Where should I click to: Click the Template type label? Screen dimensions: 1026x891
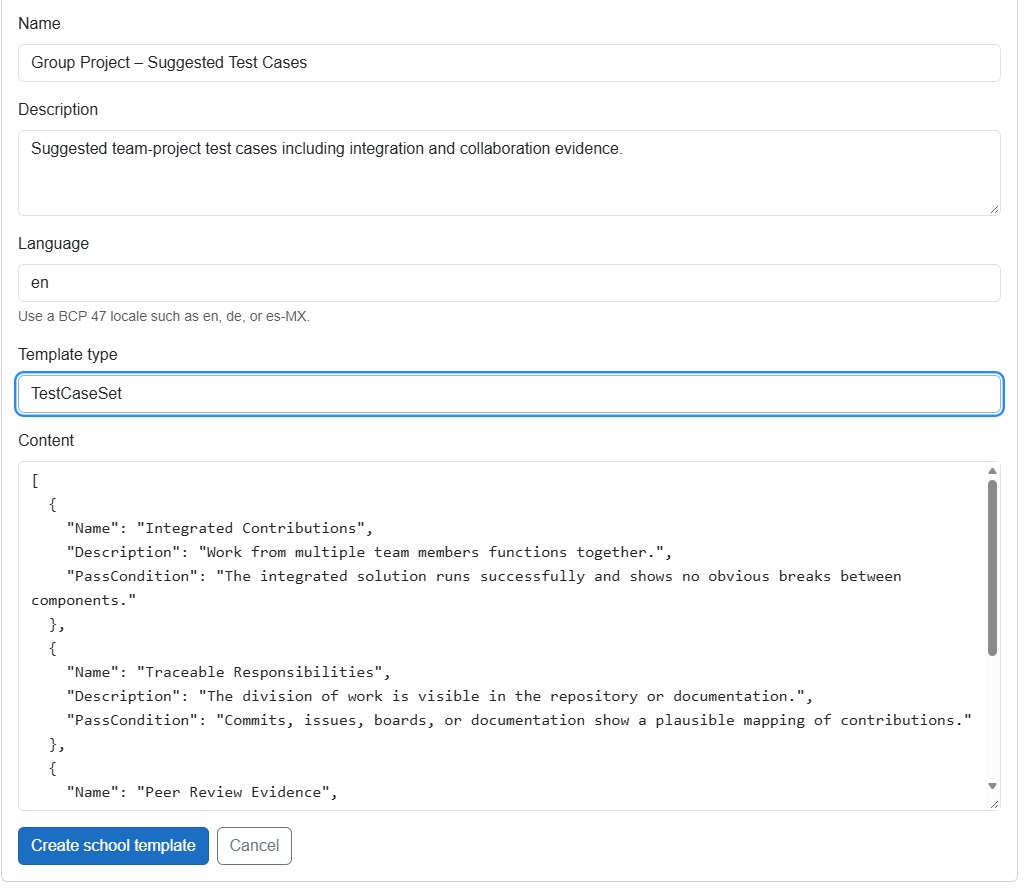pos(68,354)
